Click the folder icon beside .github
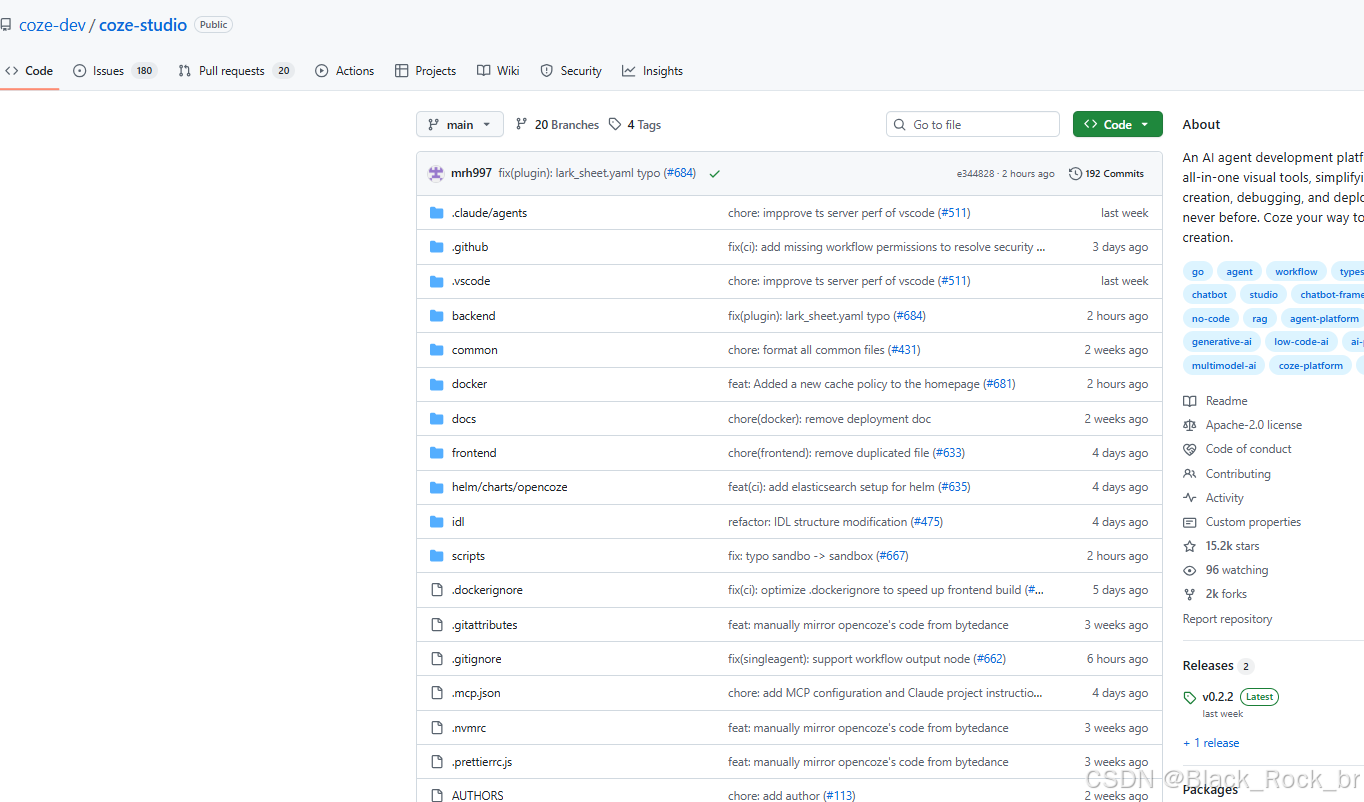The width and height of the screenshot is (1364, 802). [436, 247]
